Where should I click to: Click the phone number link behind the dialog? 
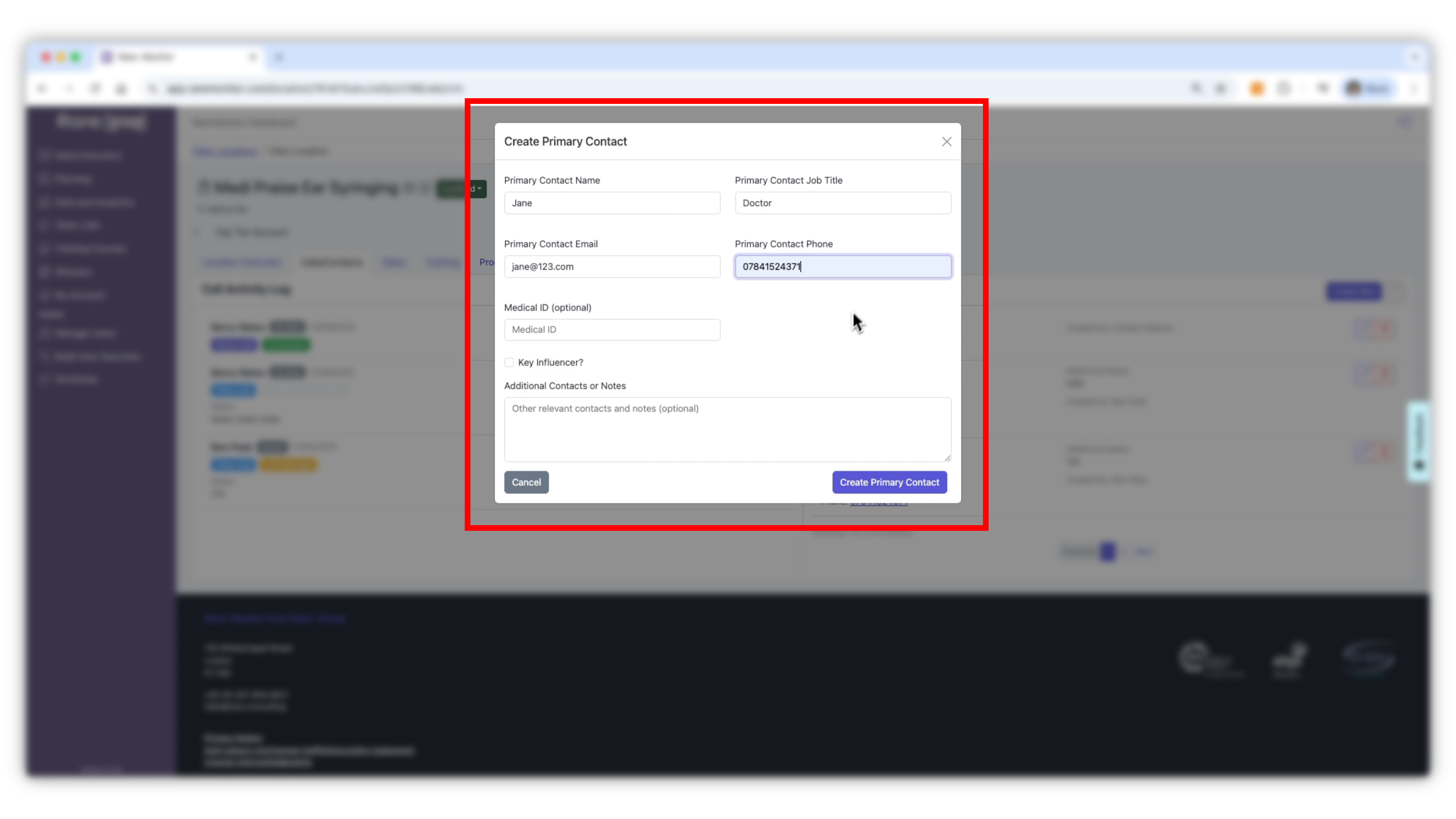[x=878, y=502]
